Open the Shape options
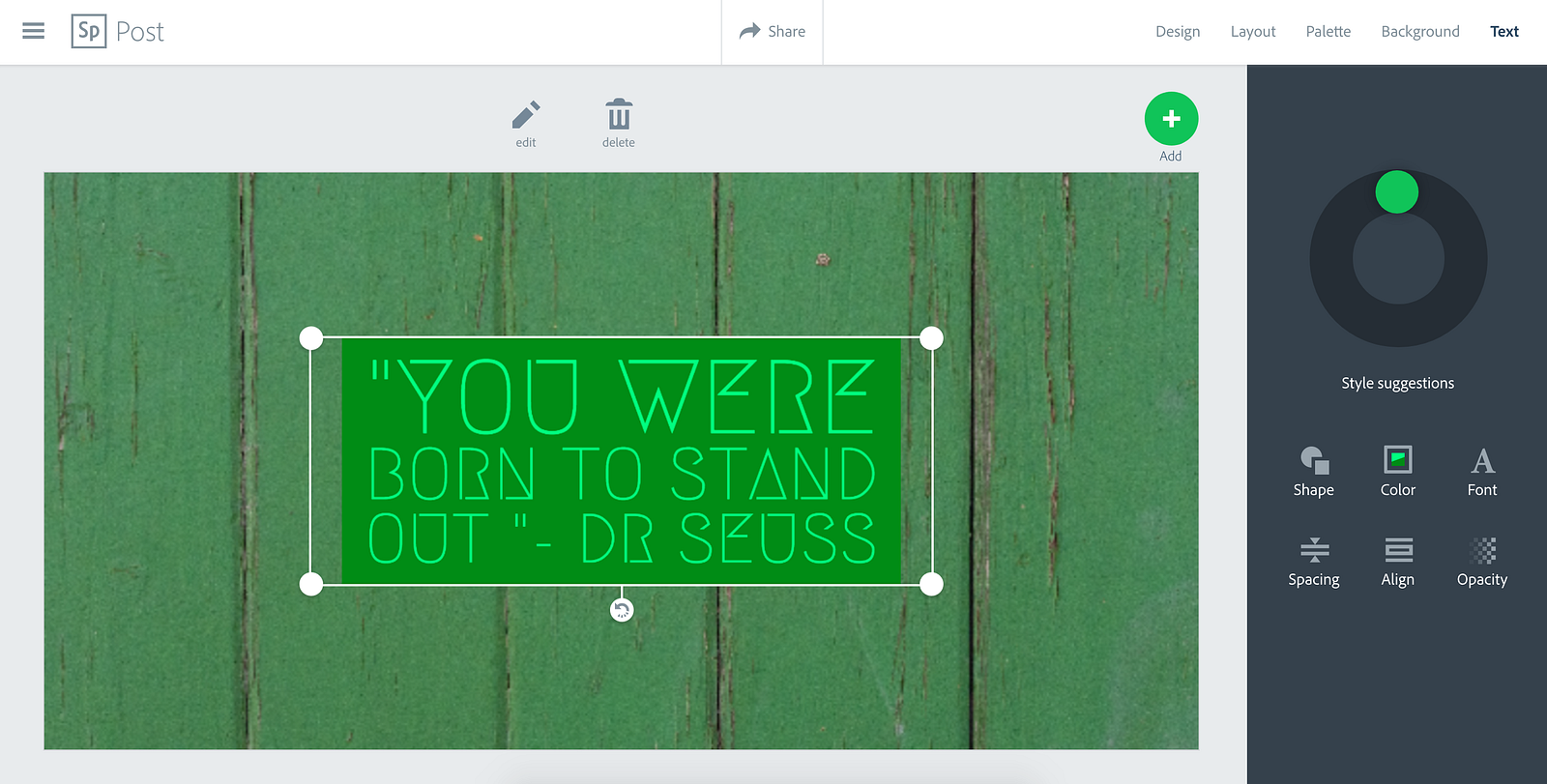The image size is (1547, 784). (x=1314, y=472)
